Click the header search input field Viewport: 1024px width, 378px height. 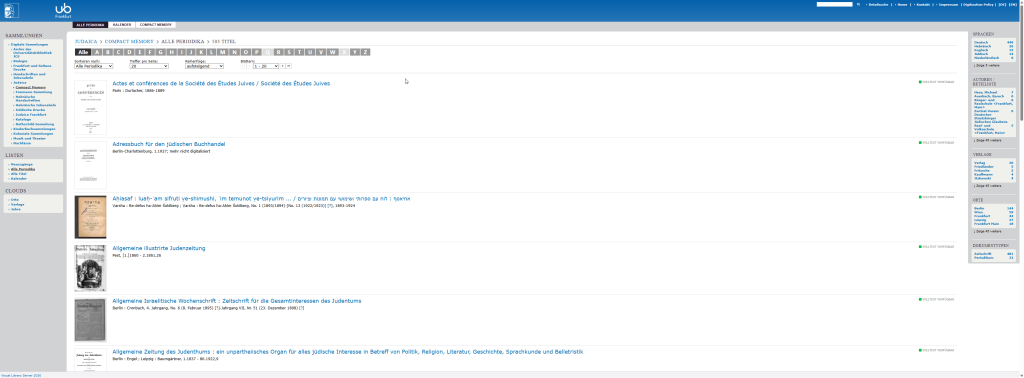pyautogui.click(x=835, y=5)
